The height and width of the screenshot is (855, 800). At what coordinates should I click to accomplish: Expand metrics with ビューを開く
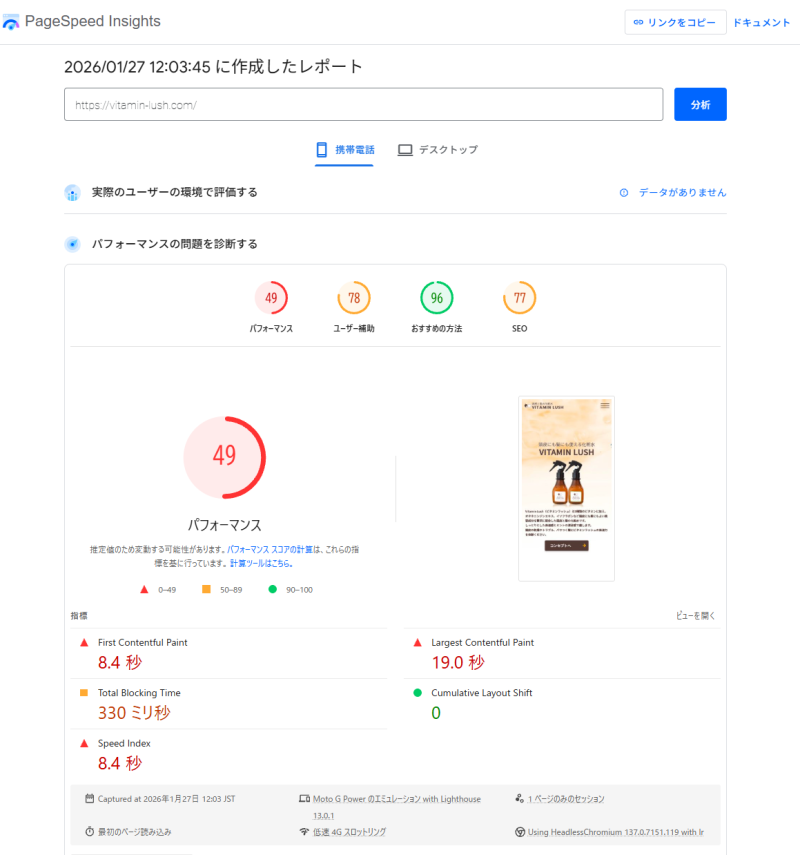click(696, 616)
